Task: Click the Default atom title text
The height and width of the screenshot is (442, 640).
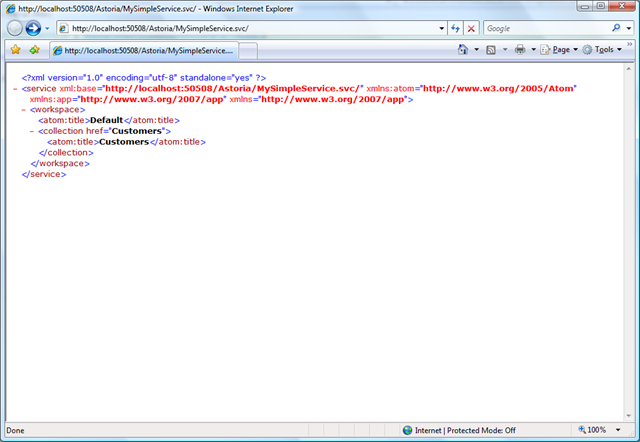Action: pyautogui.click(x=107, y=120)
